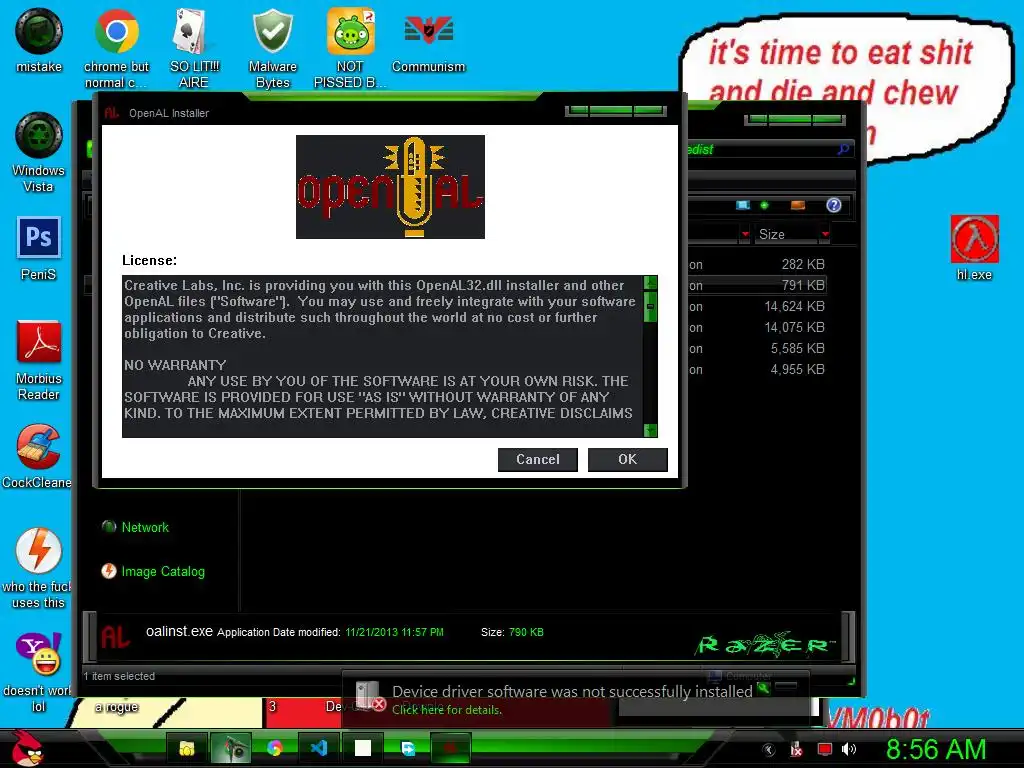Open the white square taskbar item
Viewport: 1024px width, 768px height.
tap(363, 748)
